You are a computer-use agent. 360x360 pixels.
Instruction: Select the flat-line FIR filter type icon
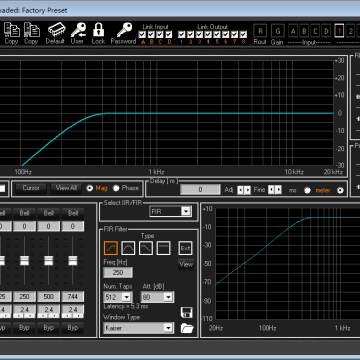tap(163, 248)
